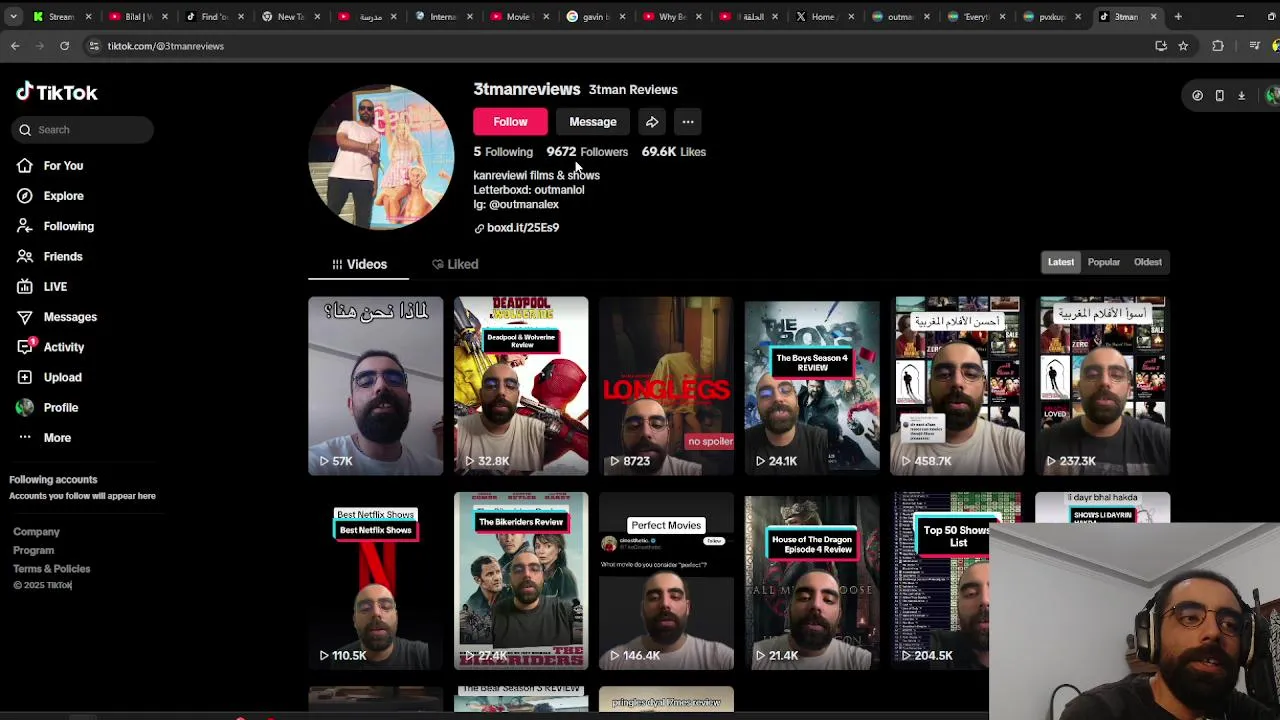Expand the Program footer section
Screen dimensions: 1280x720
pyautogui.click(x=33, y=550)
